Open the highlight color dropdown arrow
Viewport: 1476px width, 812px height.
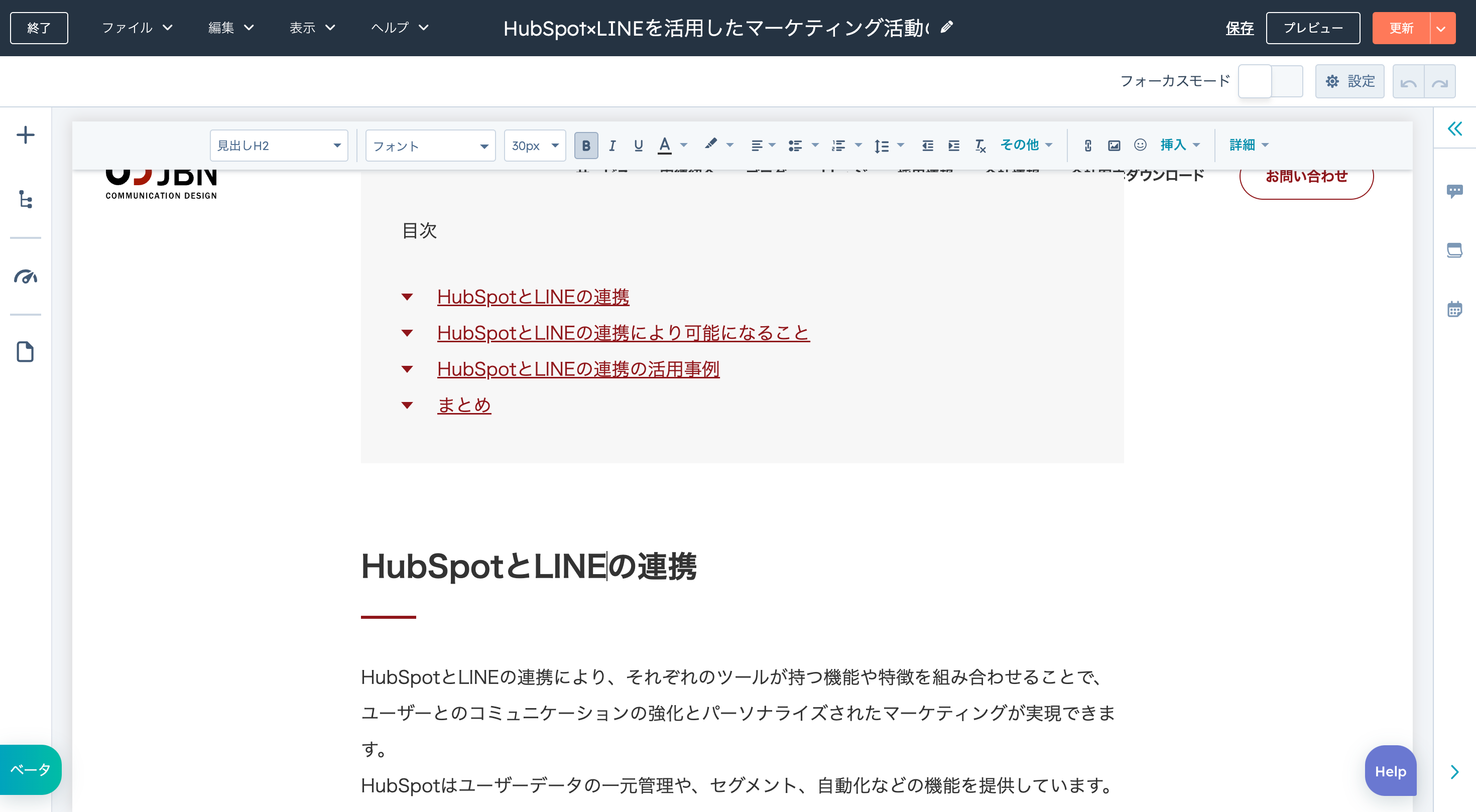(729, 146)
